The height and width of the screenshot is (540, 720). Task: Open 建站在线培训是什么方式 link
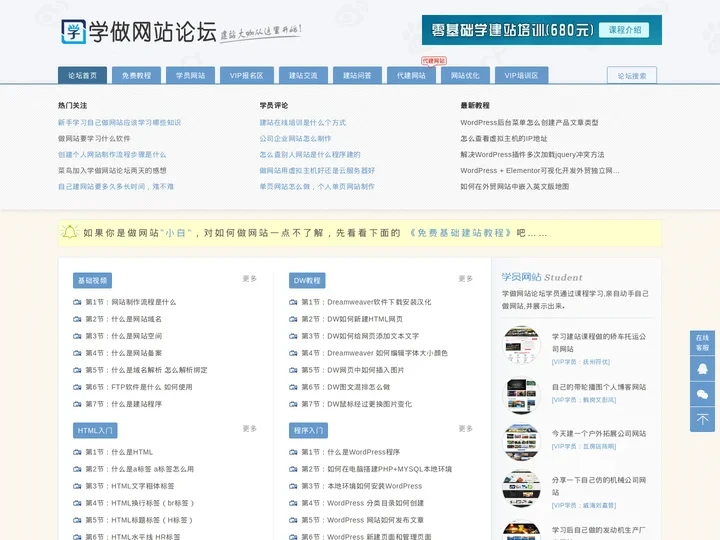(303, 123)
